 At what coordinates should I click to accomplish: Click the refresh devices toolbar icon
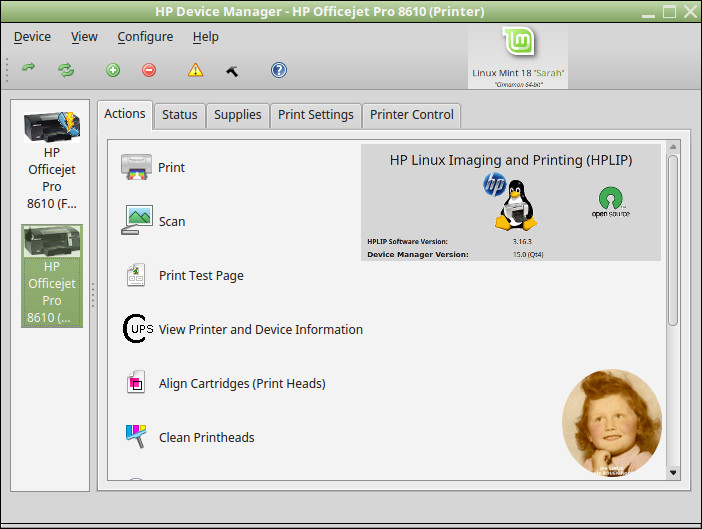click(66, 70)
